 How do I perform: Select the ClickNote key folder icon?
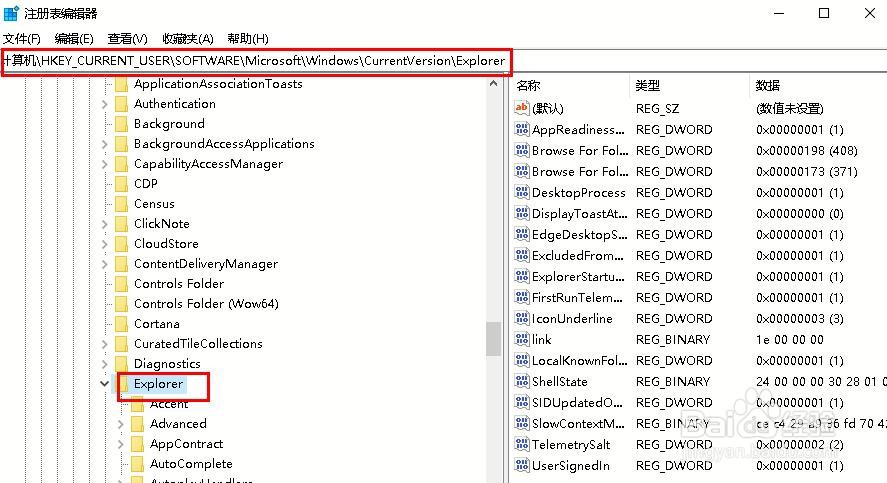121,224
